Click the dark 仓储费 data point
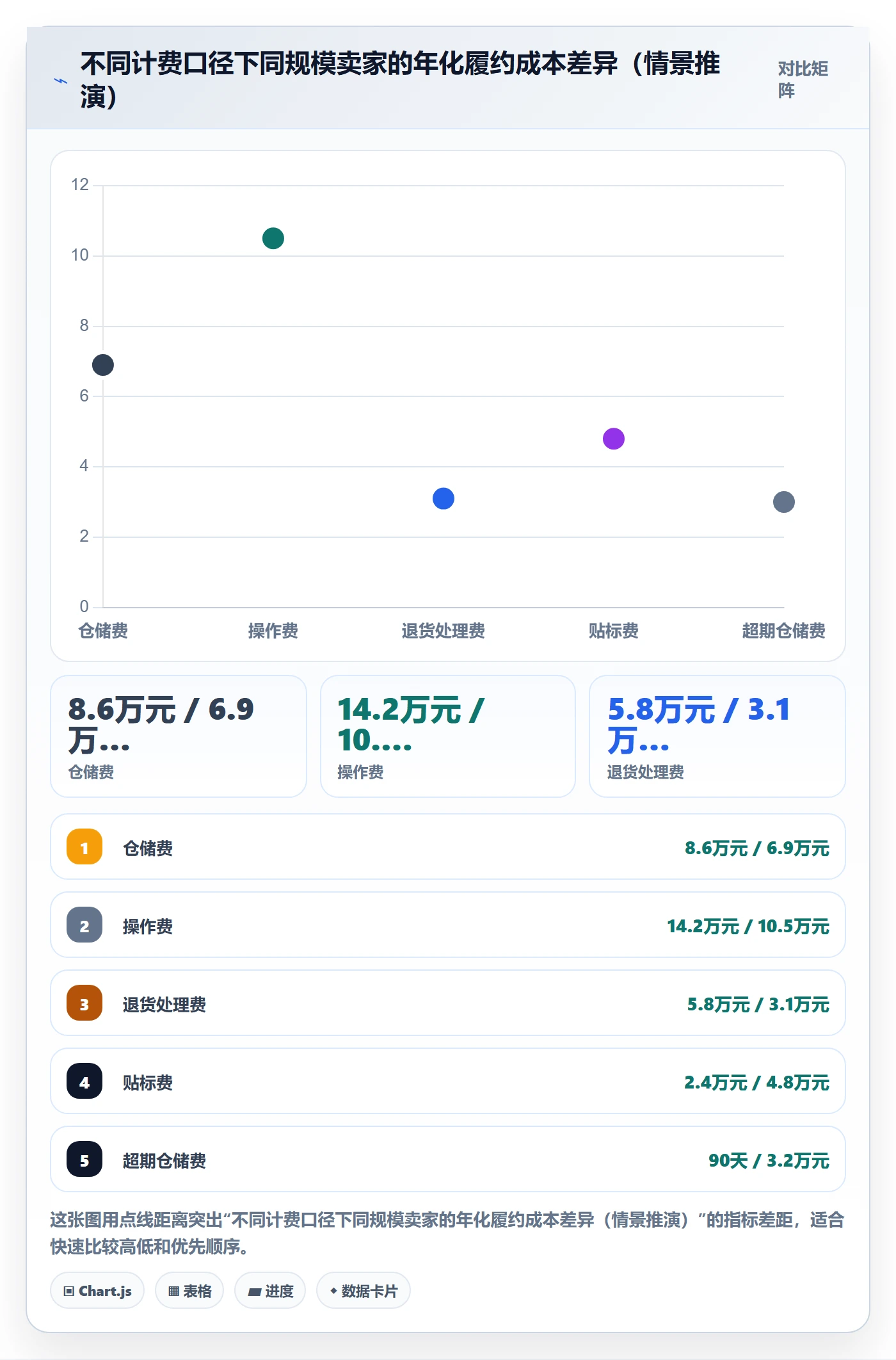This screenshot has height=1360, width=896. pyautogui.click(x=103, y=365)
